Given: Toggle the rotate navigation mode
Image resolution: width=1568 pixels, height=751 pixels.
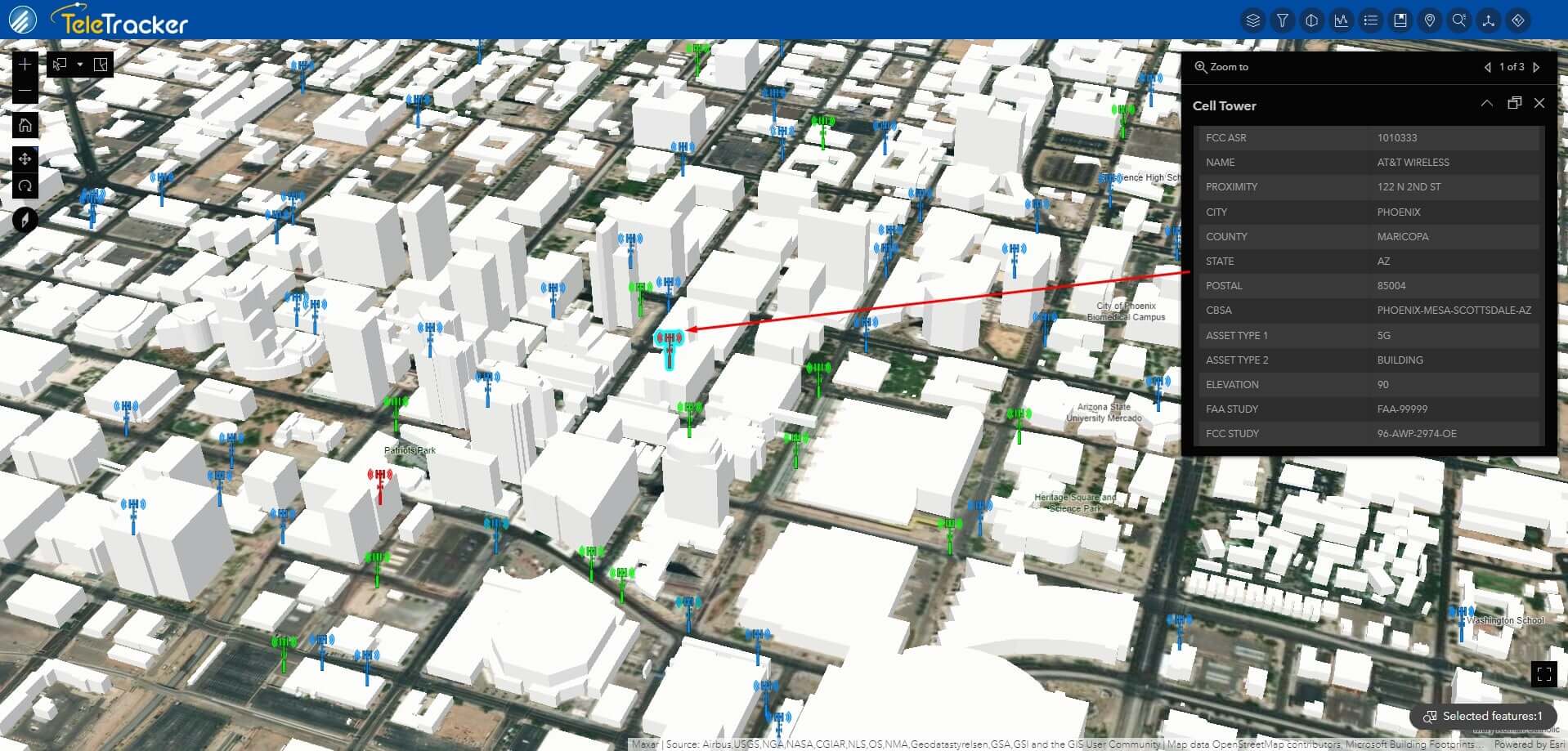Looking at the screenshot, I should (25, 186).
